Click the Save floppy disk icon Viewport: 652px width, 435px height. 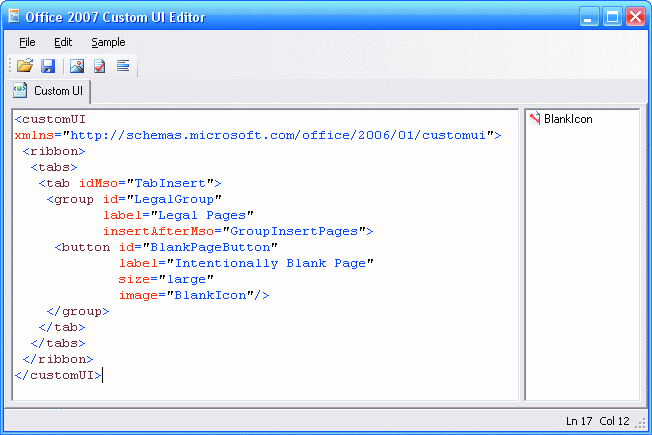coord(48,66)
